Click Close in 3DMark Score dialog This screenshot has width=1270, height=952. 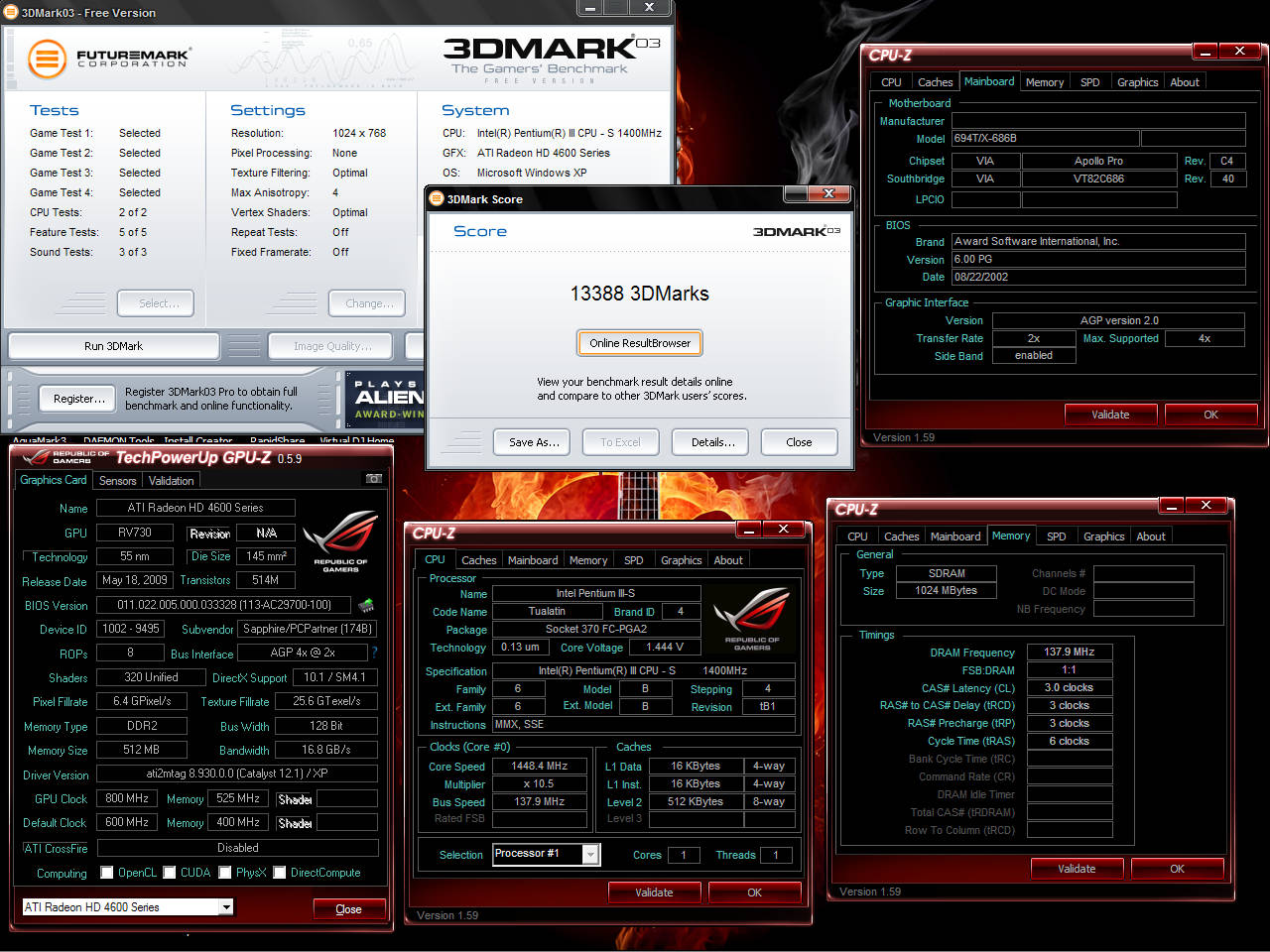(x=799, y=442)
